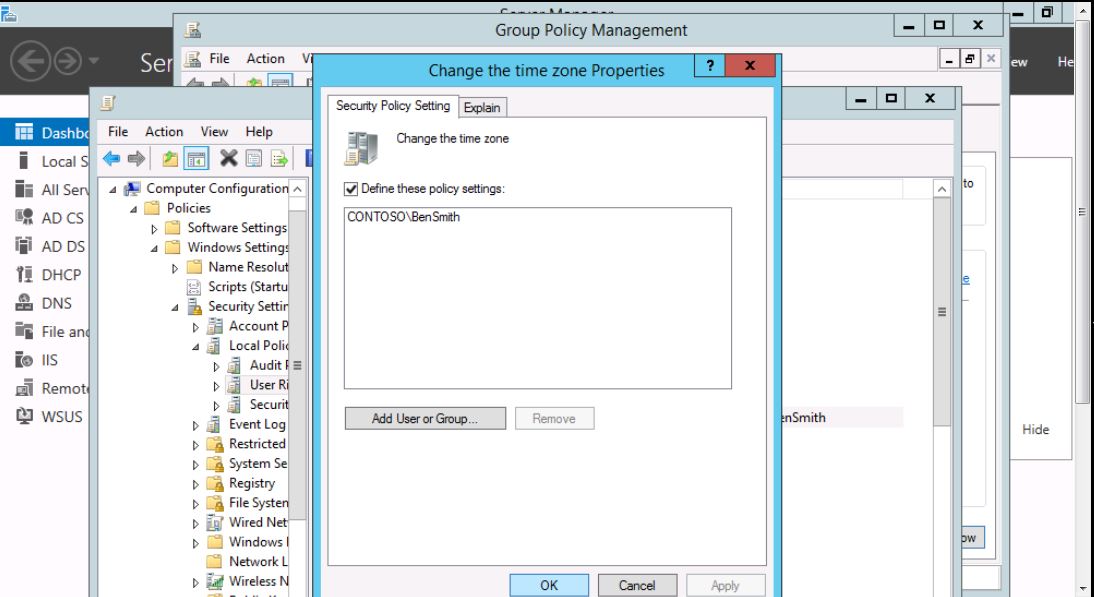Expand the Registry tree node

(196, 484)
